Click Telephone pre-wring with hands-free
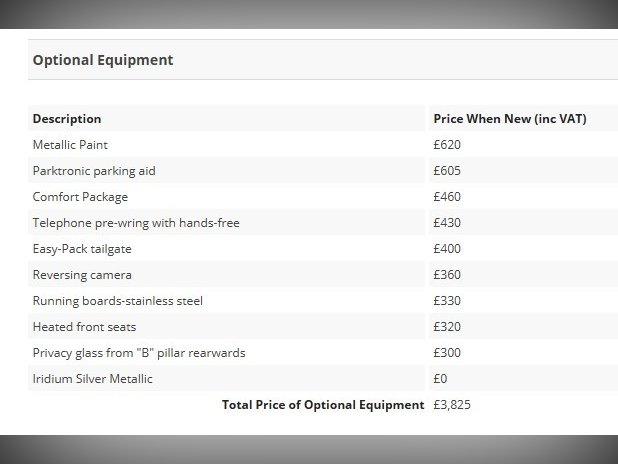The height and width of the screenshot is (464, 618). (136, 223)
